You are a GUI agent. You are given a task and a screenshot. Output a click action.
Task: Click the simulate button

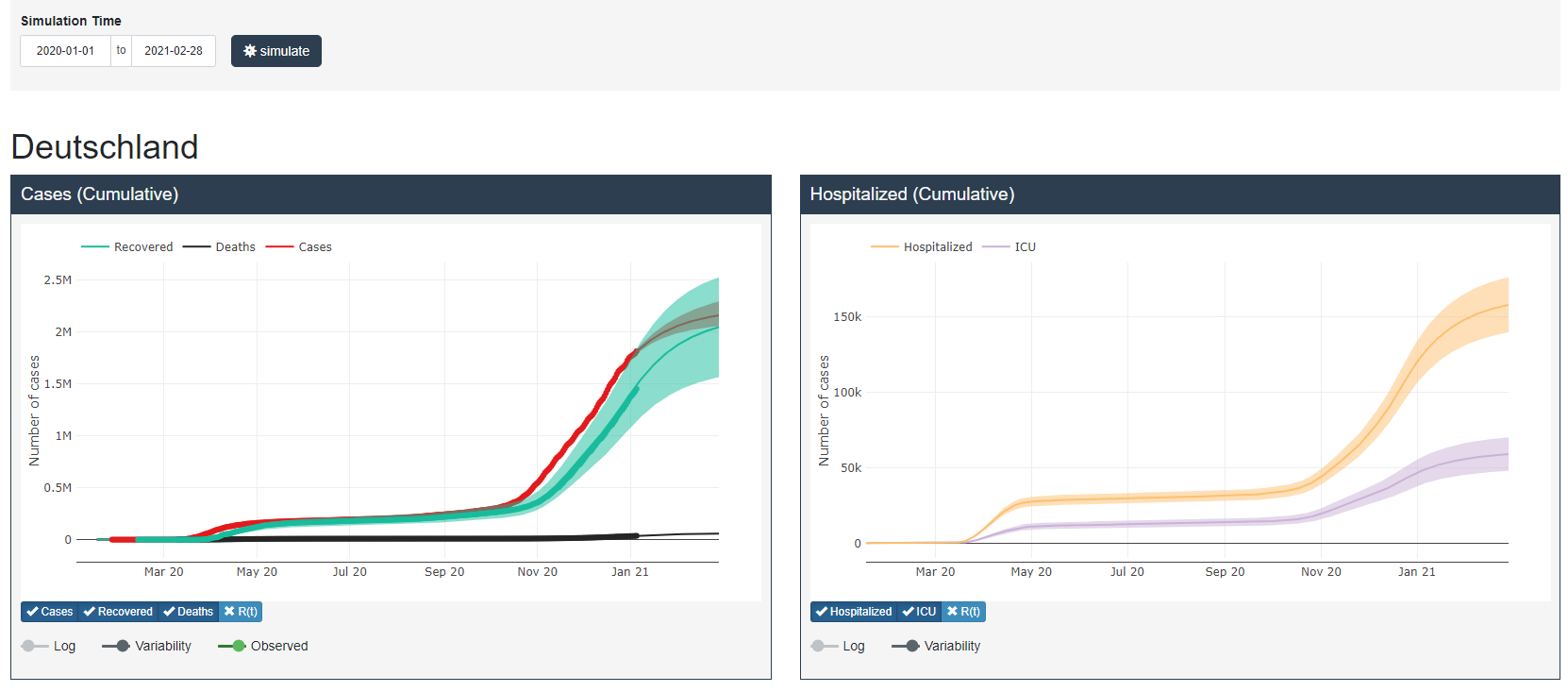click(x=275, y=51)
